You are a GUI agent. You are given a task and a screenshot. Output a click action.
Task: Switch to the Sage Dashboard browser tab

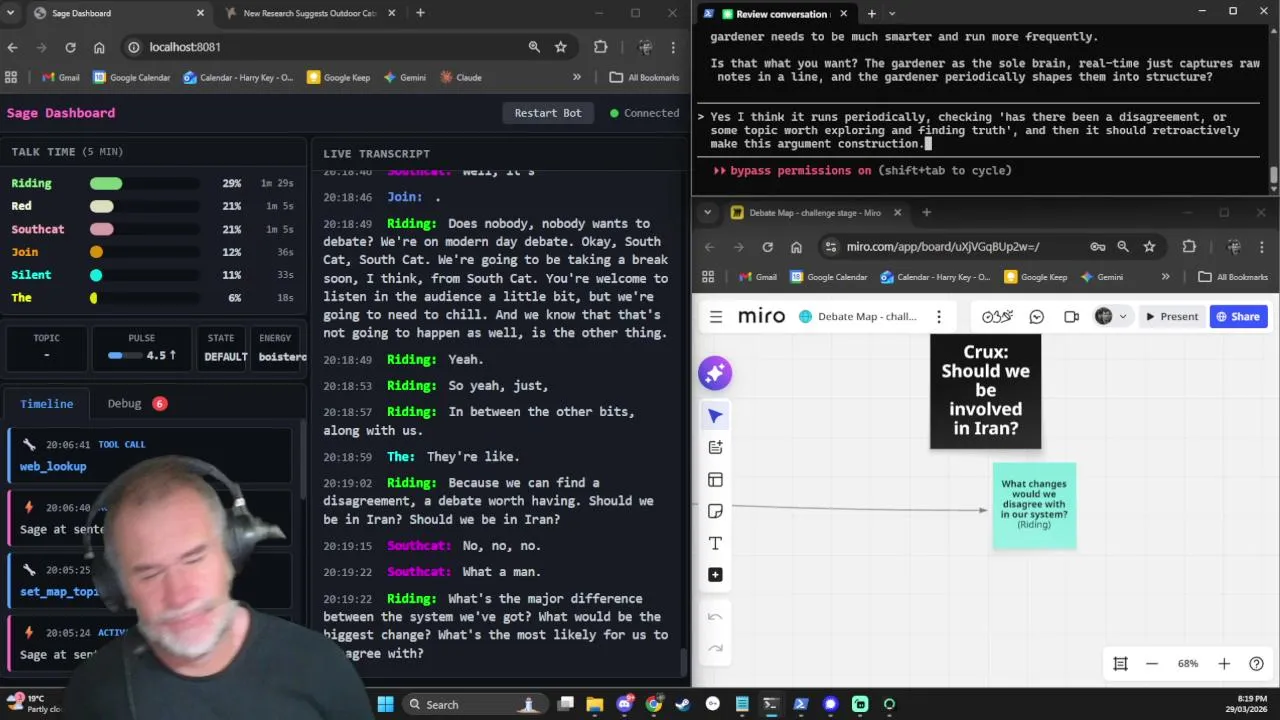point(118,13)
